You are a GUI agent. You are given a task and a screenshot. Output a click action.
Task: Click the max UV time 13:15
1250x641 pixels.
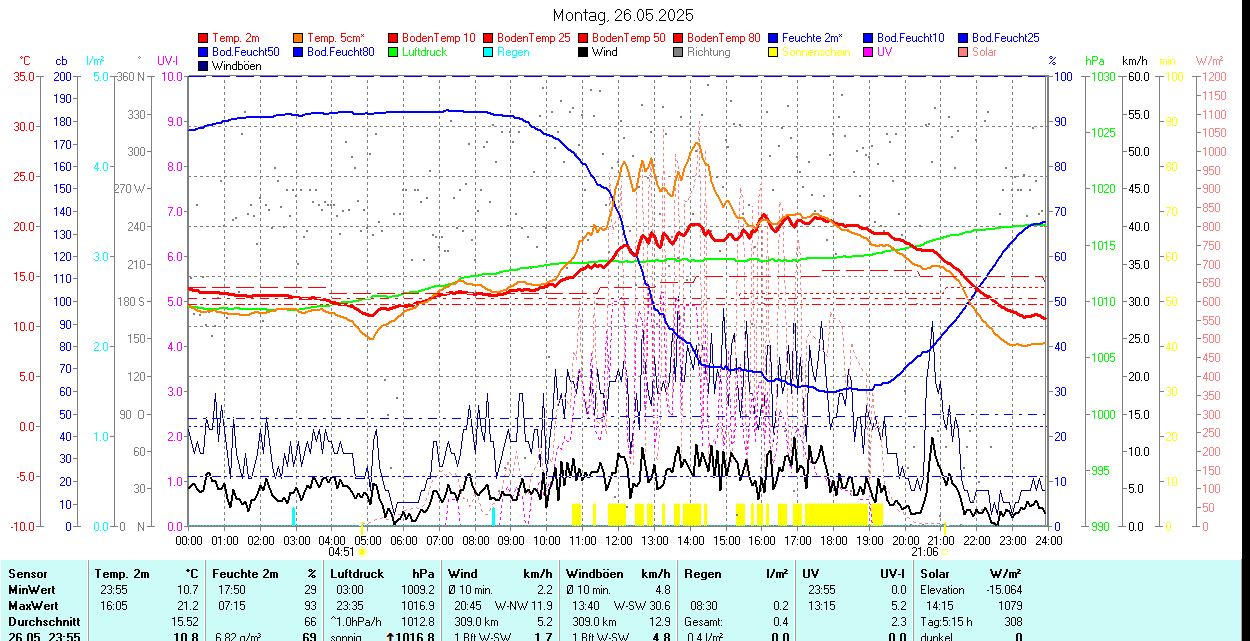[822, 606]
